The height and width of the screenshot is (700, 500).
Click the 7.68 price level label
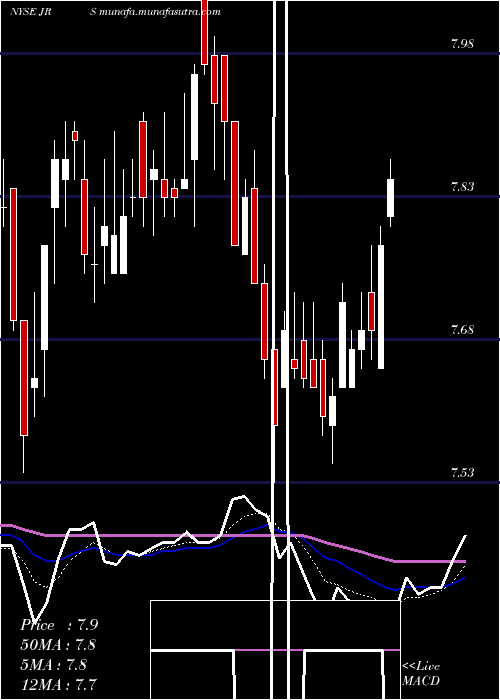tap(462, 330)
